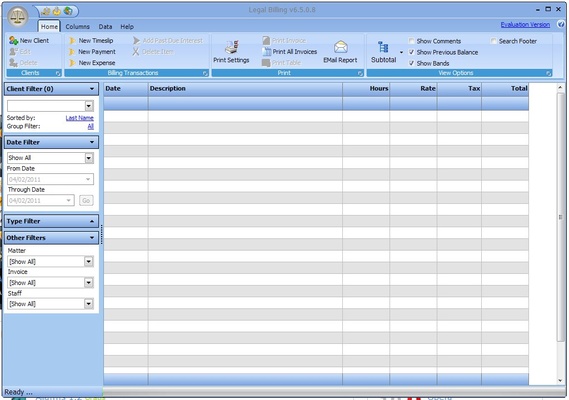The image size is (569, 400).
Task: Click the New Timeslip icon
Action: pos(72,41)
